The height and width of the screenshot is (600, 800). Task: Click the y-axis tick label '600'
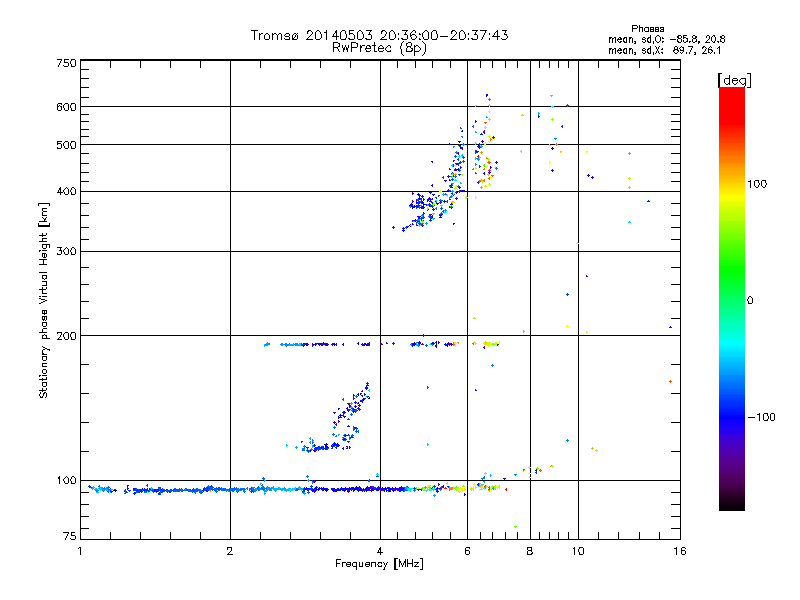tap(66, 107)
